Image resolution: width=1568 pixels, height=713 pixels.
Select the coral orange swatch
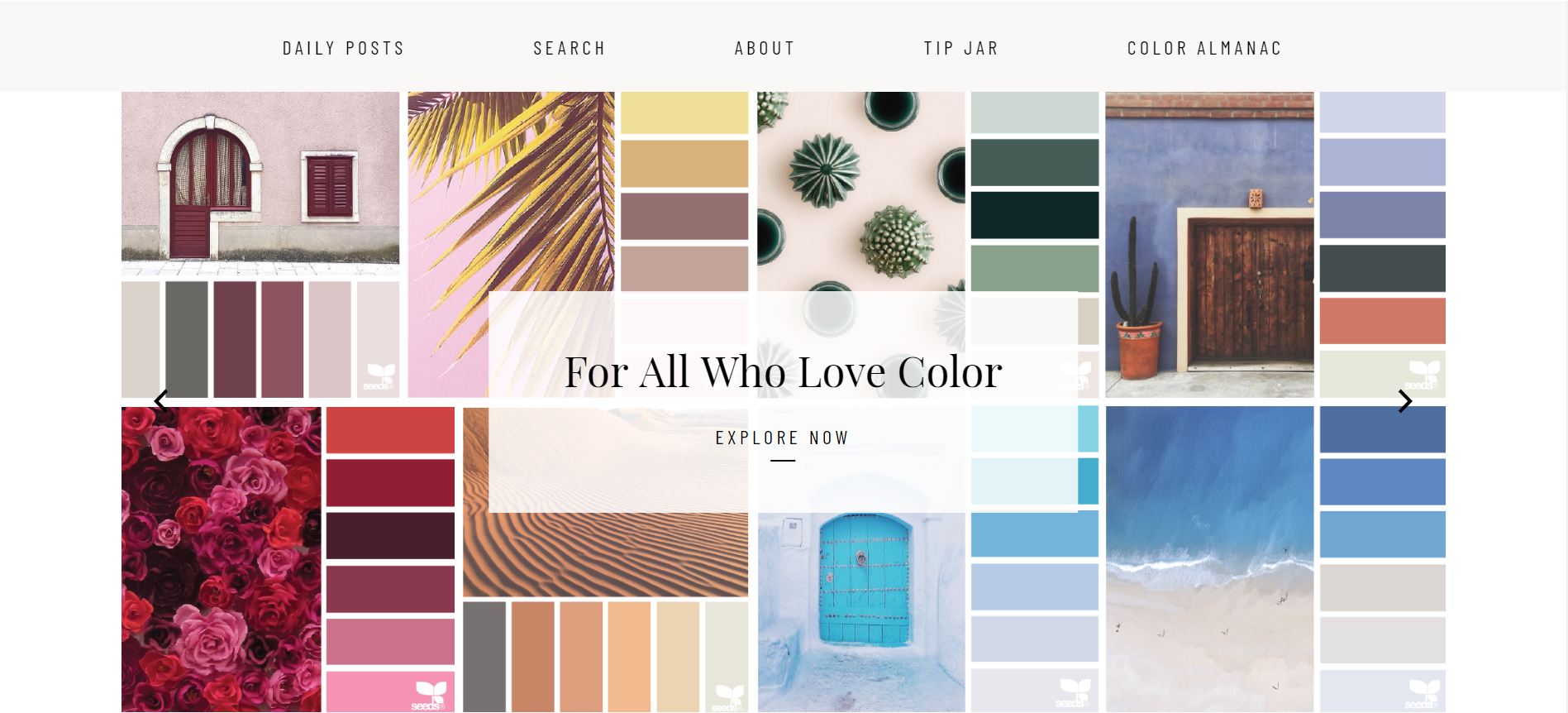1382,321
